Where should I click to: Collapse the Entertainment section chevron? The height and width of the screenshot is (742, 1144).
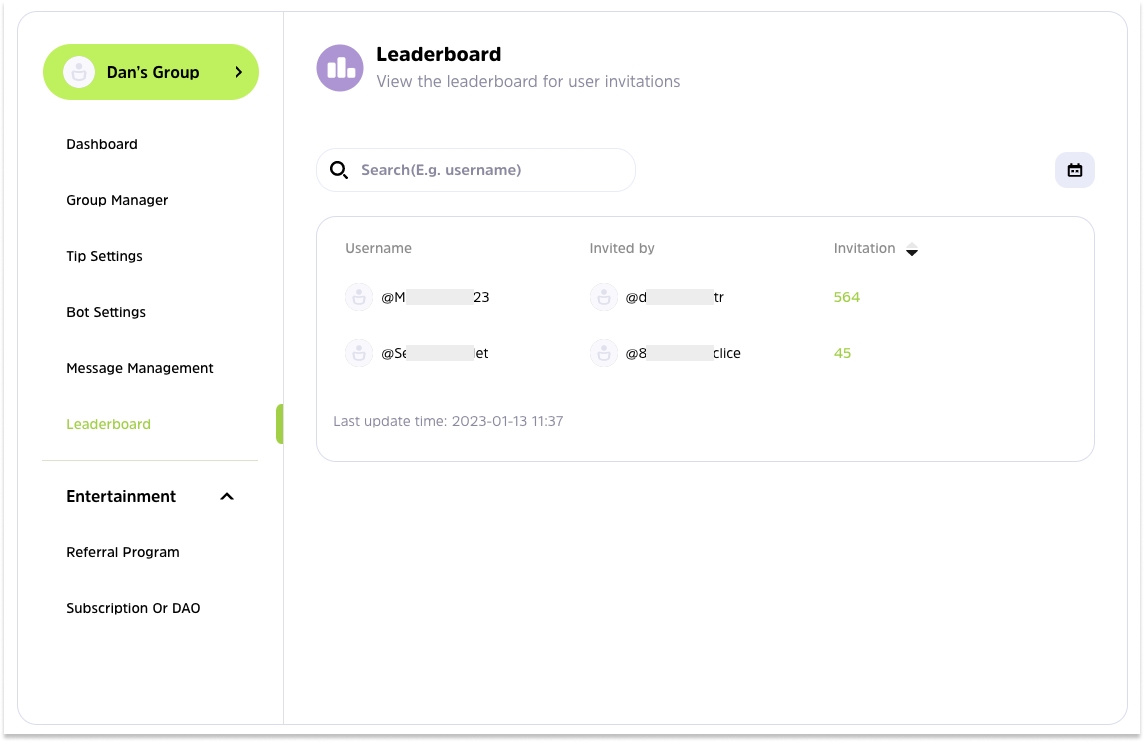coord(227,496)
